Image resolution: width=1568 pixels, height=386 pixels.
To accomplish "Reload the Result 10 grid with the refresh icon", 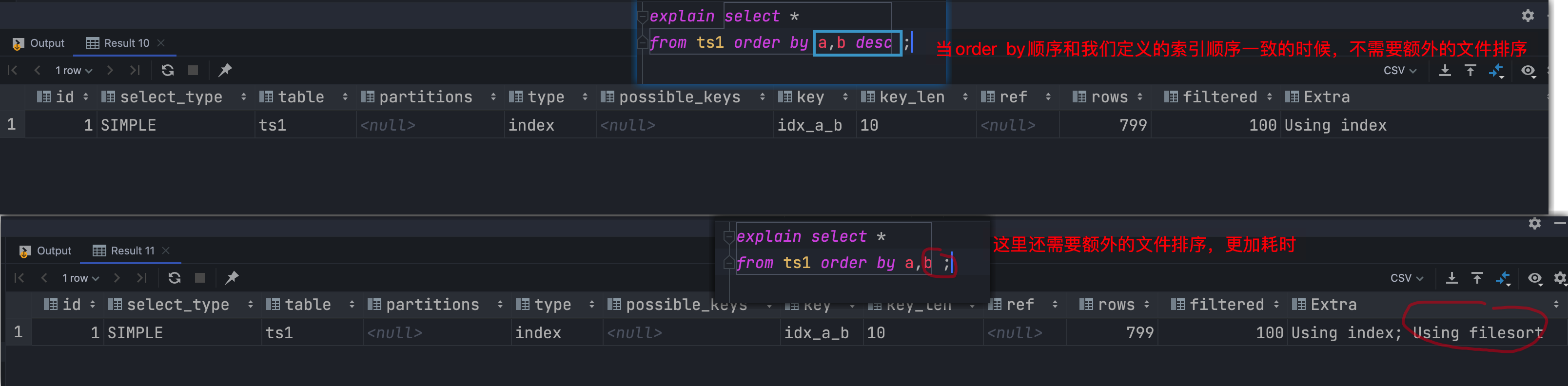I will 167,71.
